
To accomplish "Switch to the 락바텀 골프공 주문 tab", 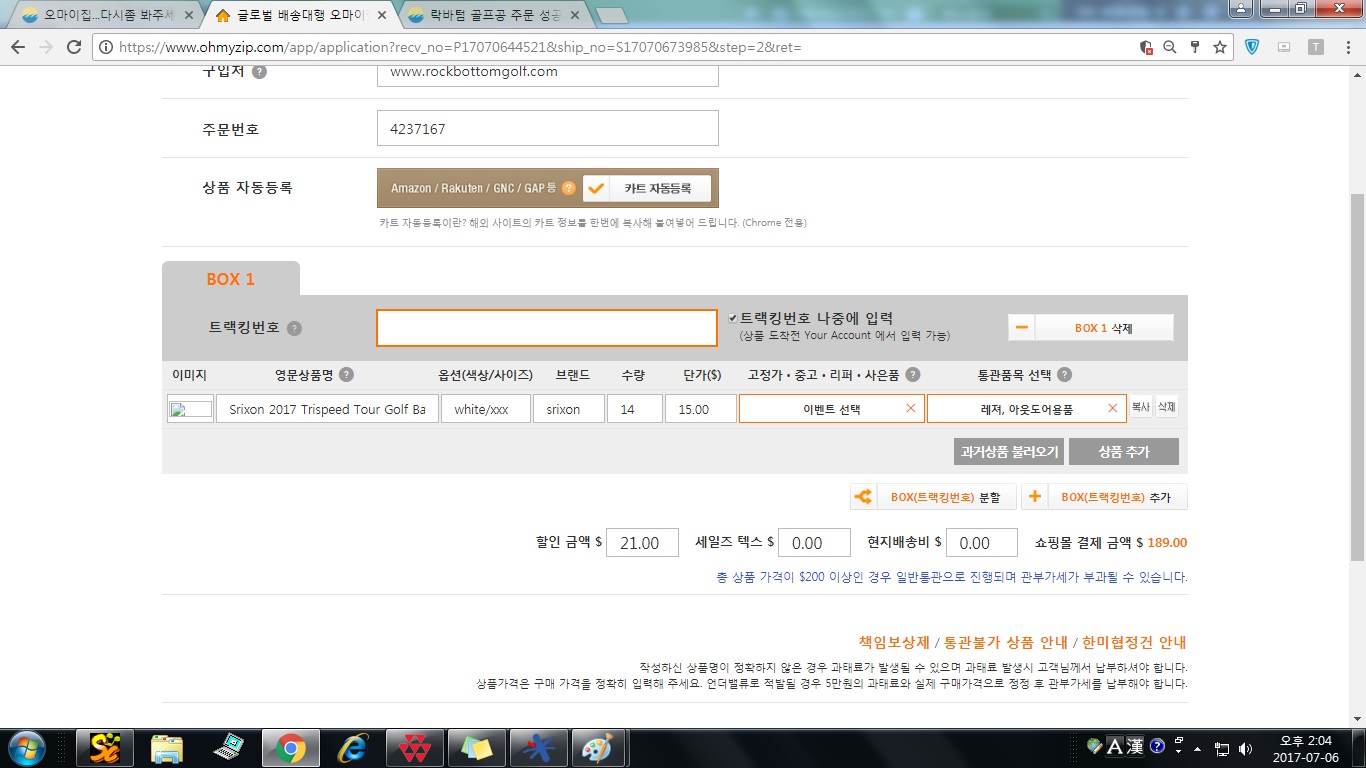I will (490, 16).
